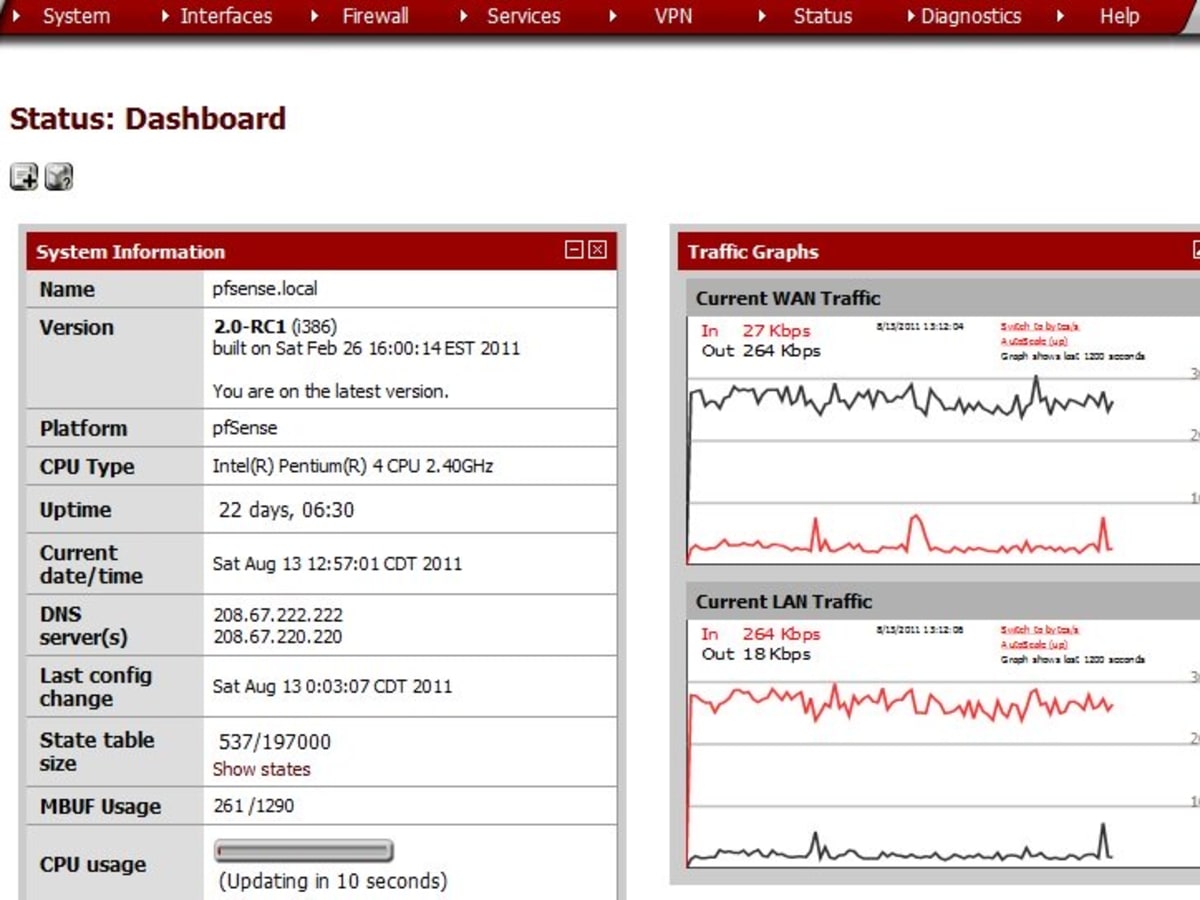Click the 'Current date/time' row label
This screenshot has height=900, width=1200.
coord(91,564)
